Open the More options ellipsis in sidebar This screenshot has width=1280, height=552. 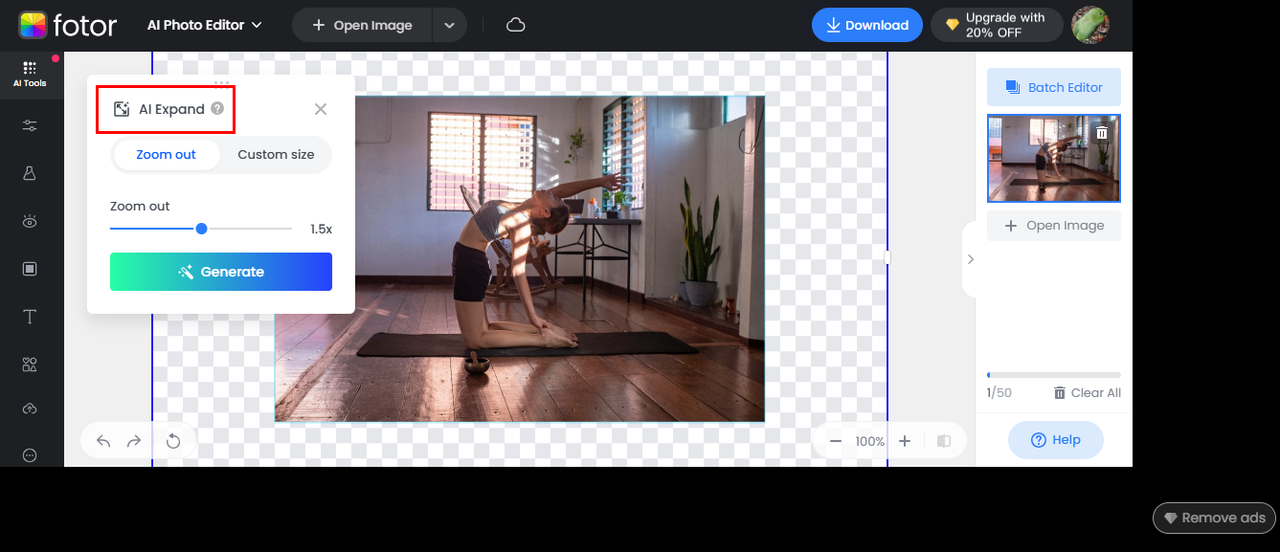click(x=29, y=455)
